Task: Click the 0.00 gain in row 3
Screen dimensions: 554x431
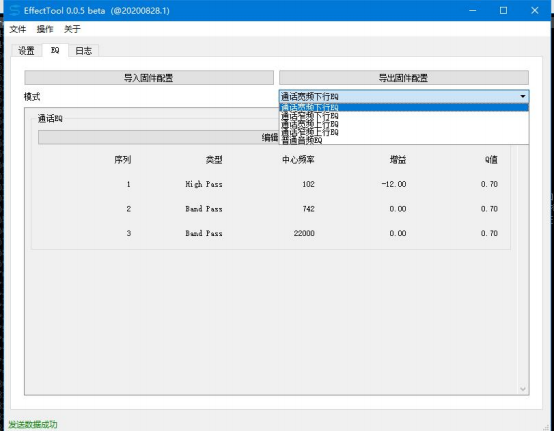Action: point(398,233)
